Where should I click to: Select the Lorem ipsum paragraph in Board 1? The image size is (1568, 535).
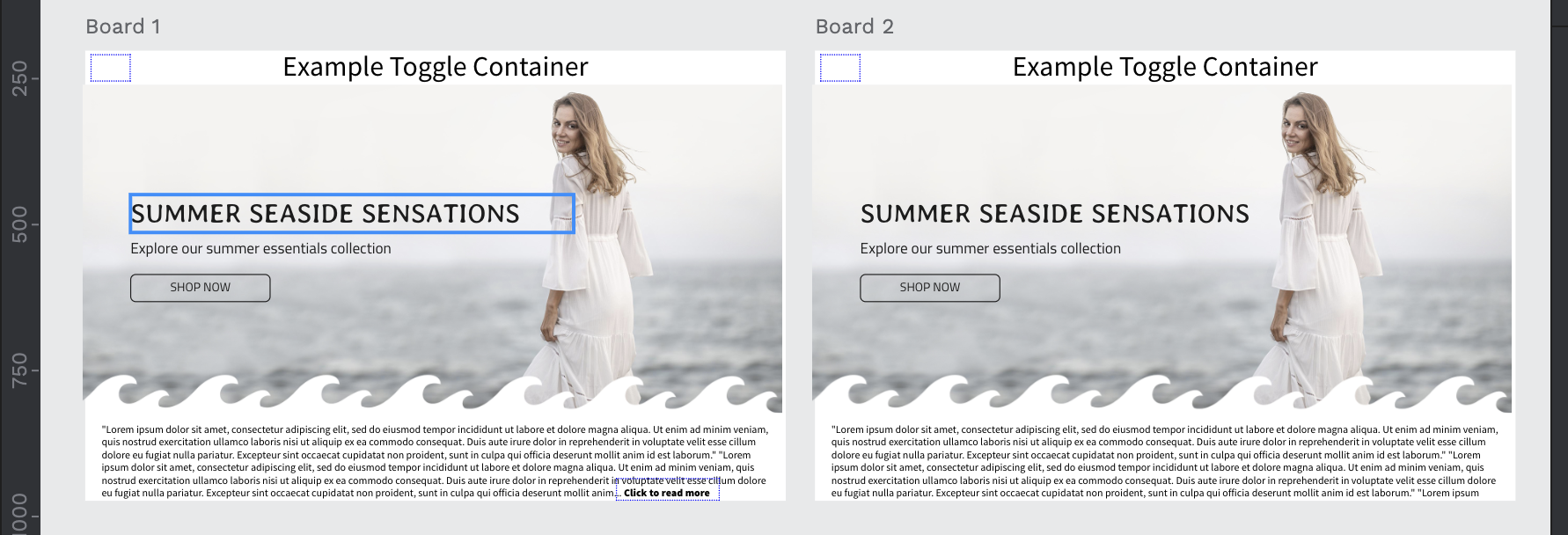click(x=435, y=461)
